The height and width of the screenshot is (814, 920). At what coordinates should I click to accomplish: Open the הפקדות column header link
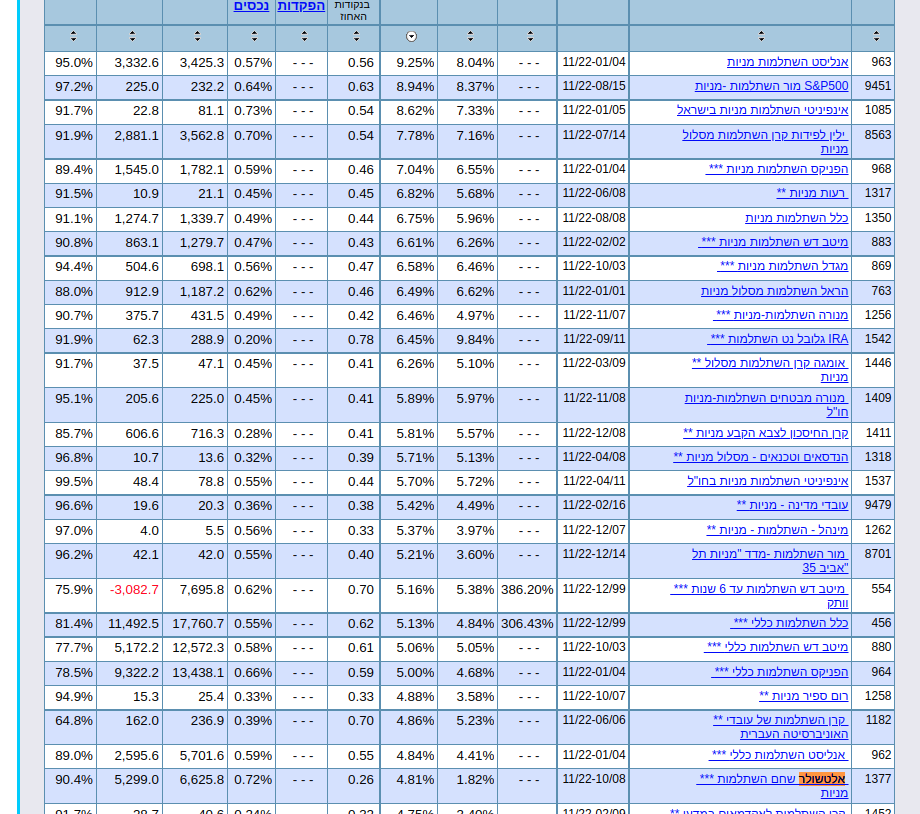[303, 8]
